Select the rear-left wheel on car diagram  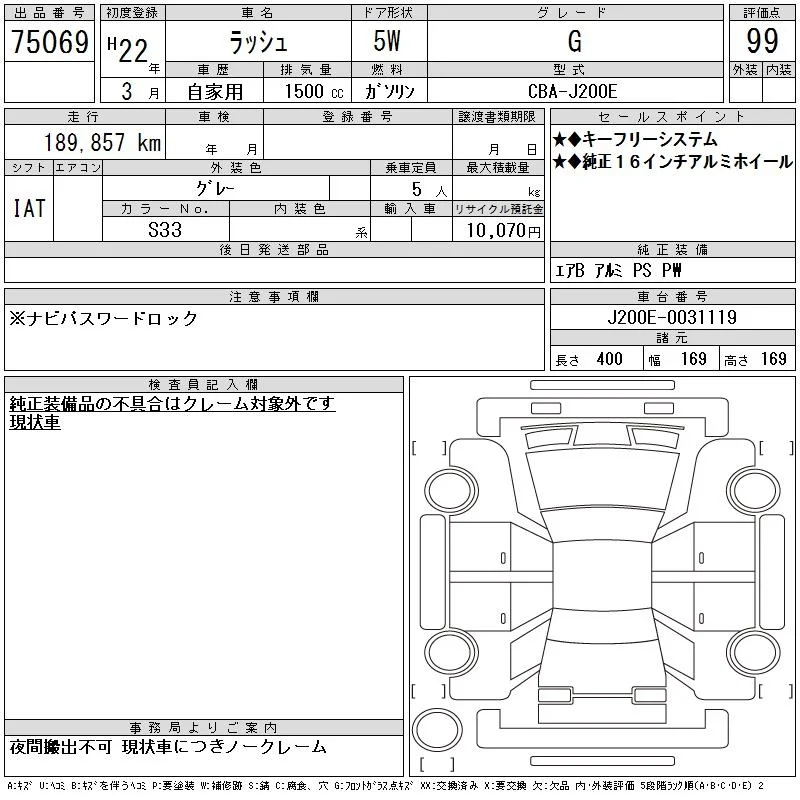coord(451,652)
